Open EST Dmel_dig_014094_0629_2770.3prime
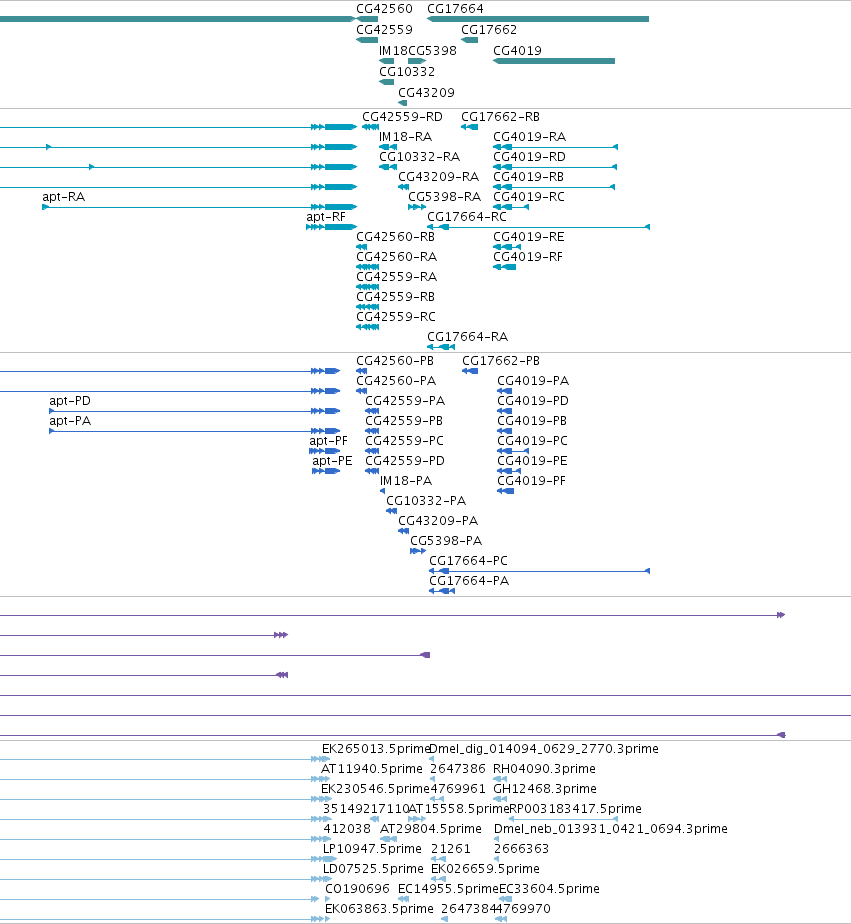This screenshot has height=924, width=851. point(543,750)
